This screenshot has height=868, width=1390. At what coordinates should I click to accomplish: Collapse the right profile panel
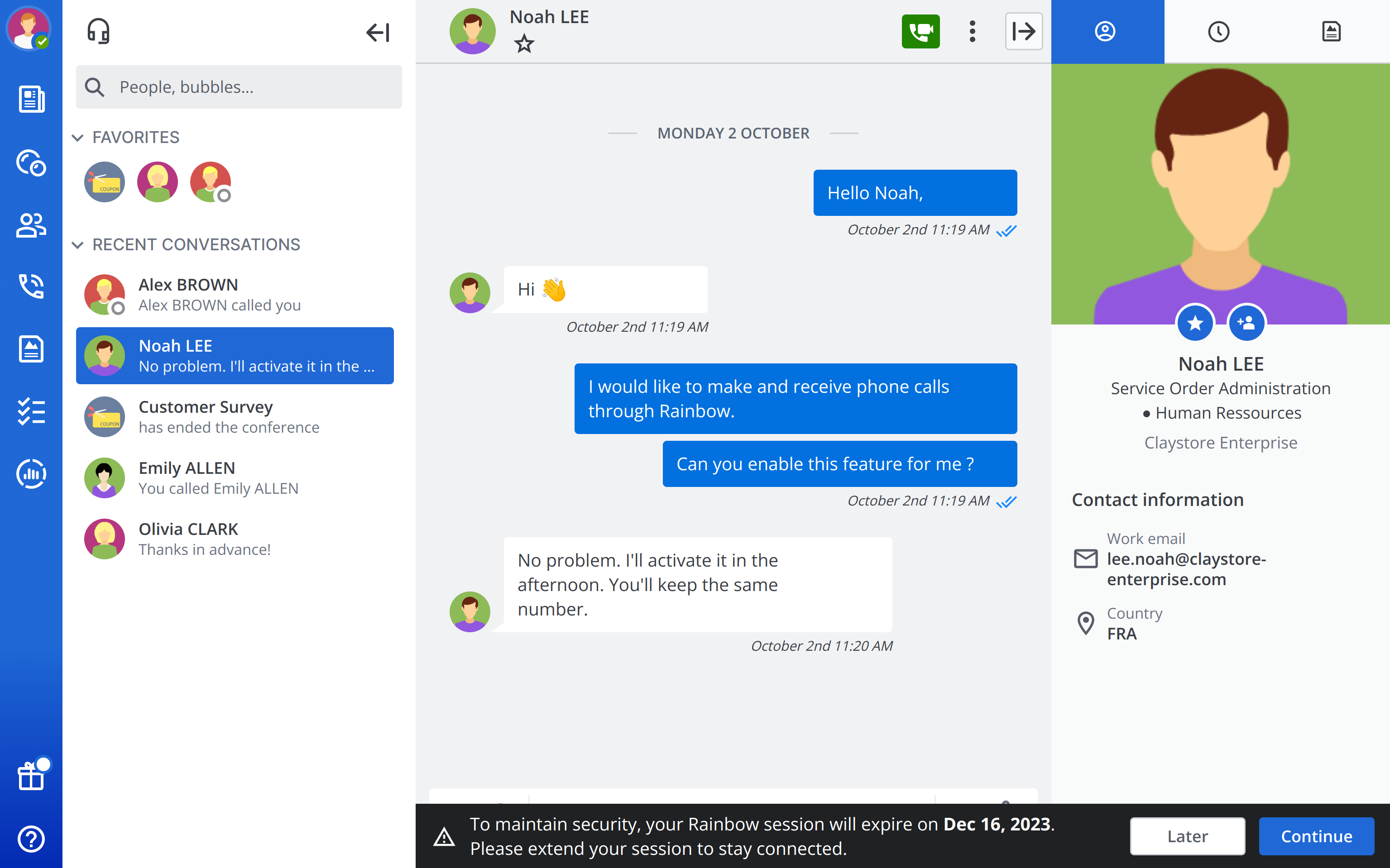point(1024,32)
